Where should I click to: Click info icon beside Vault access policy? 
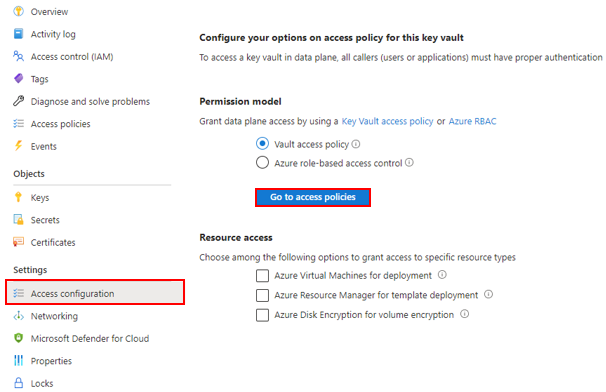(356, 144)
